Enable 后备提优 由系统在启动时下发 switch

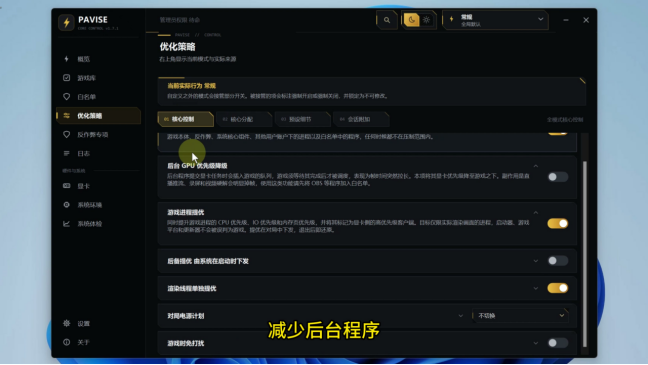557,261
